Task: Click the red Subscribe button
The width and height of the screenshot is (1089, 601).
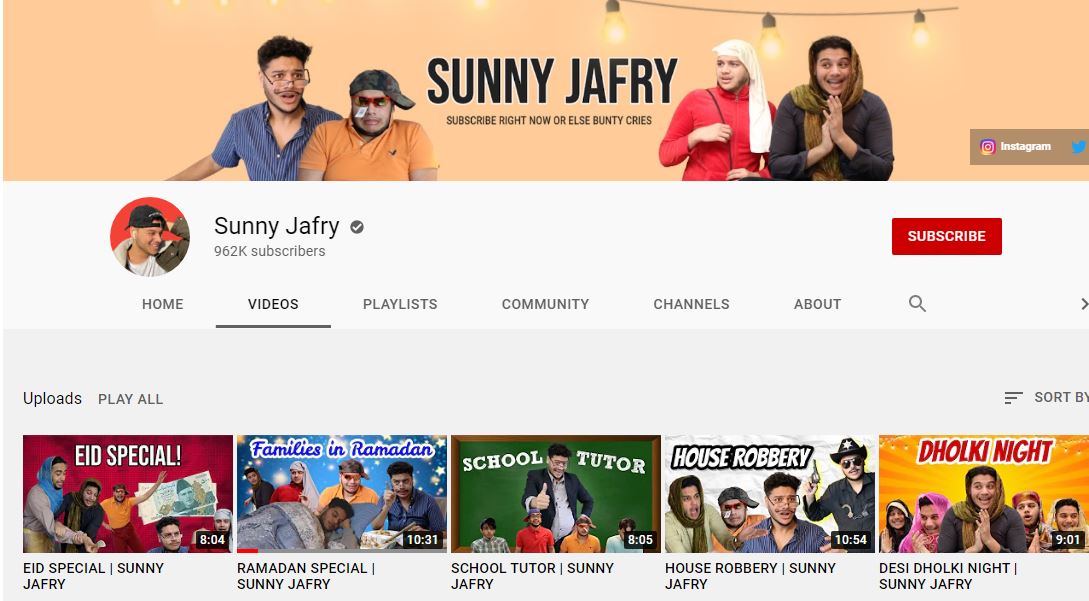Action: pos(947,236)
